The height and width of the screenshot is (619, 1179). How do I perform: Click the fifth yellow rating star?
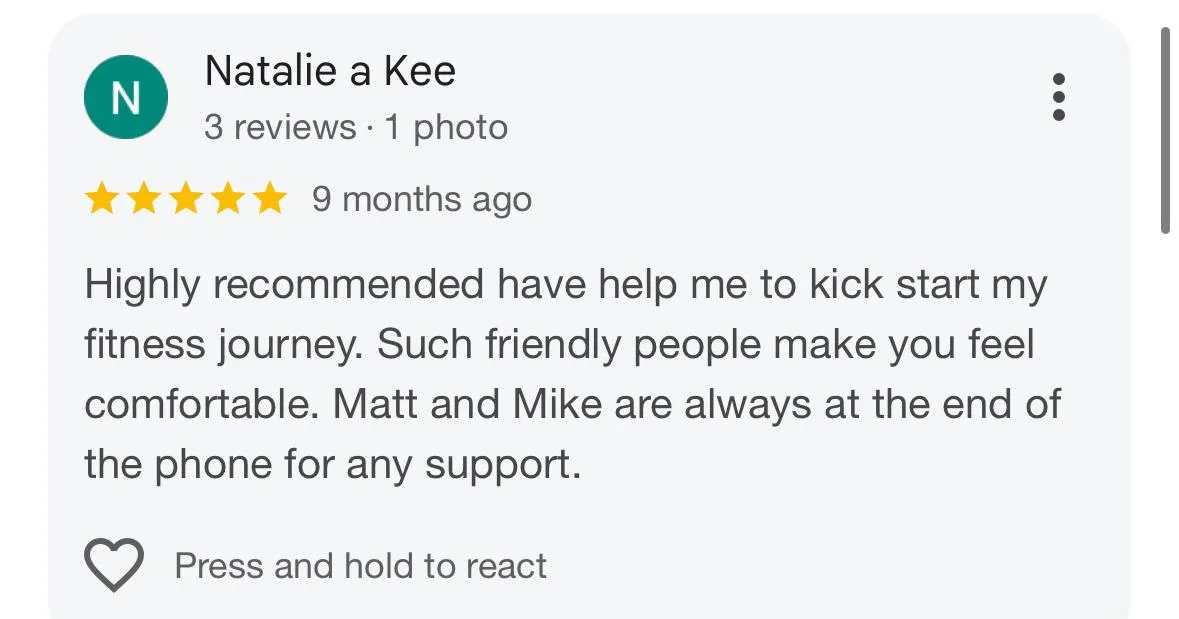(x=269, y=199)
